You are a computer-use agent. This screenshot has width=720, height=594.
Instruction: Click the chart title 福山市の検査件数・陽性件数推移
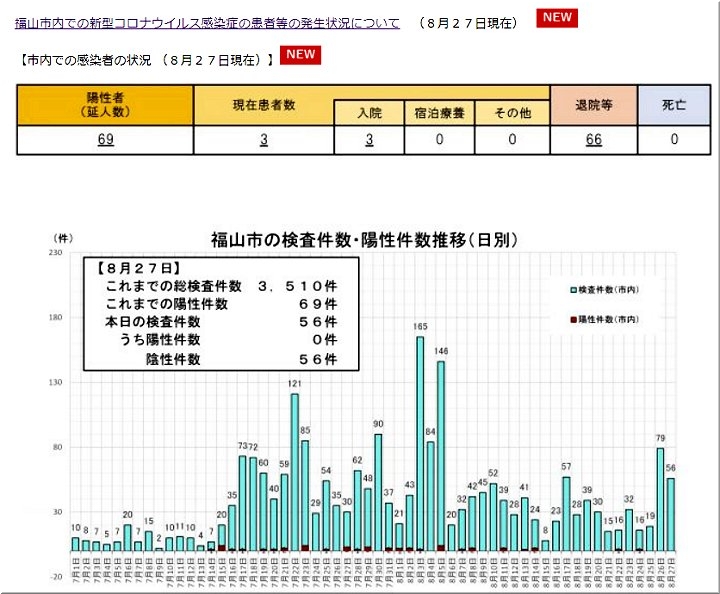364,240
